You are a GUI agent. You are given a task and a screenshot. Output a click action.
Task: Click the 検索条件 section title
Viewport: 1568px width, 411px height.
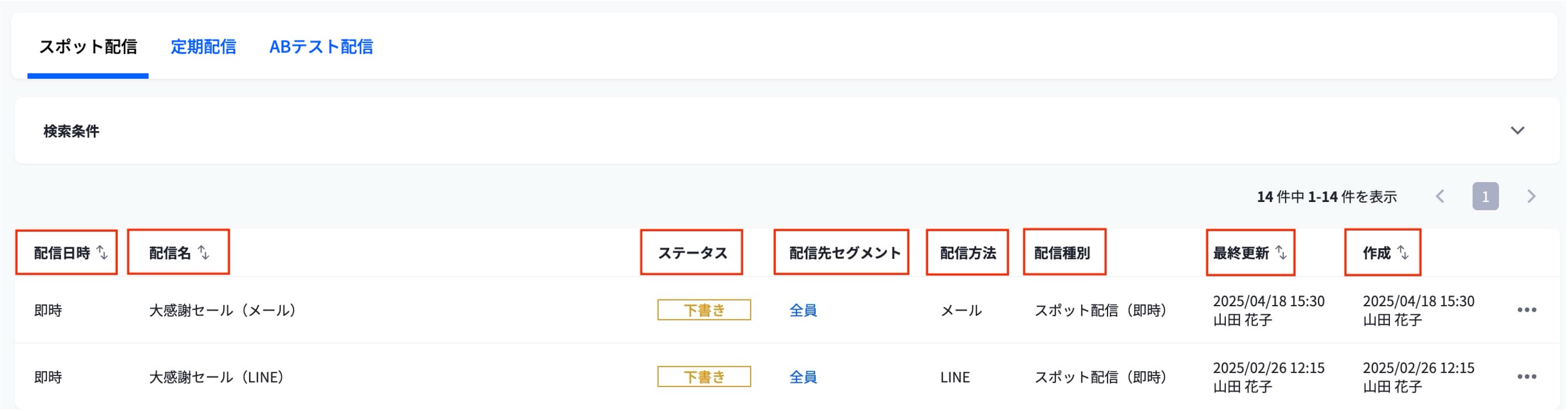click(x=71, y=131)
